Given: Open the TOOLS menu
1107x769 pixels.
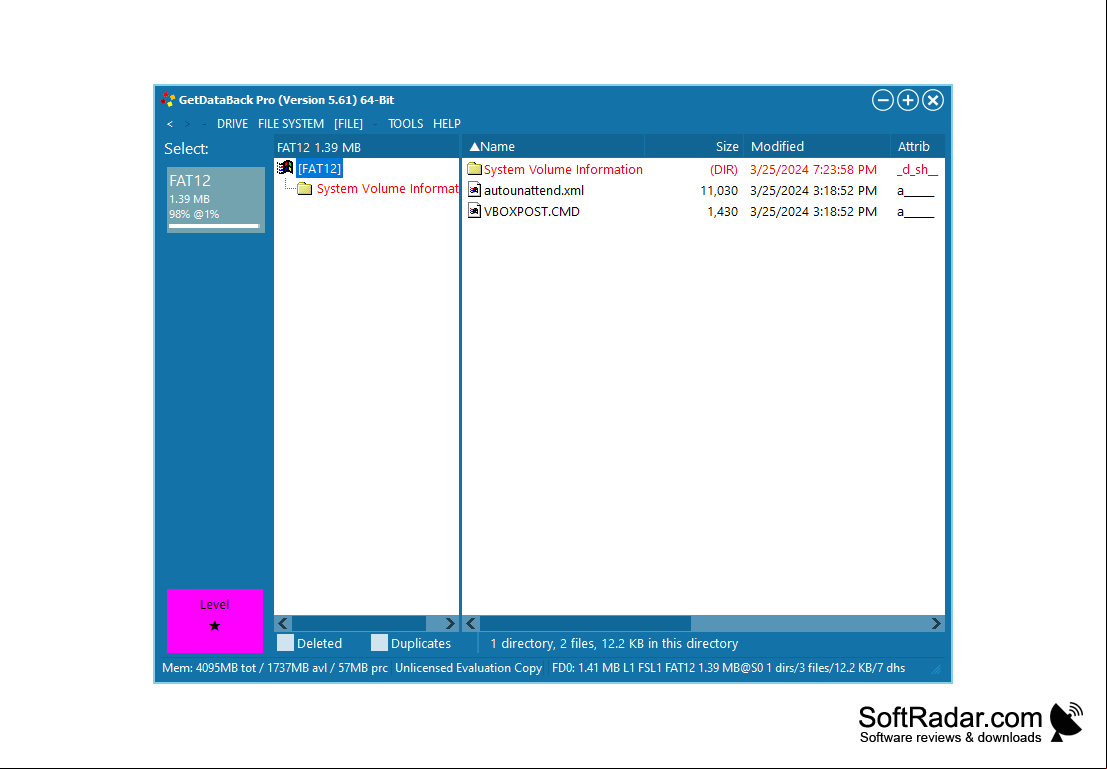Looking at the screenshot, I should pyautogui.click(x=405, y=124).
